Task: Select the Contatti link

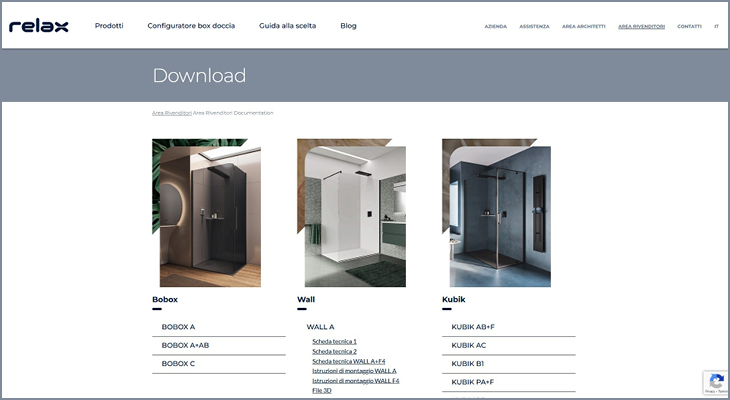Action: coord(689,27)
